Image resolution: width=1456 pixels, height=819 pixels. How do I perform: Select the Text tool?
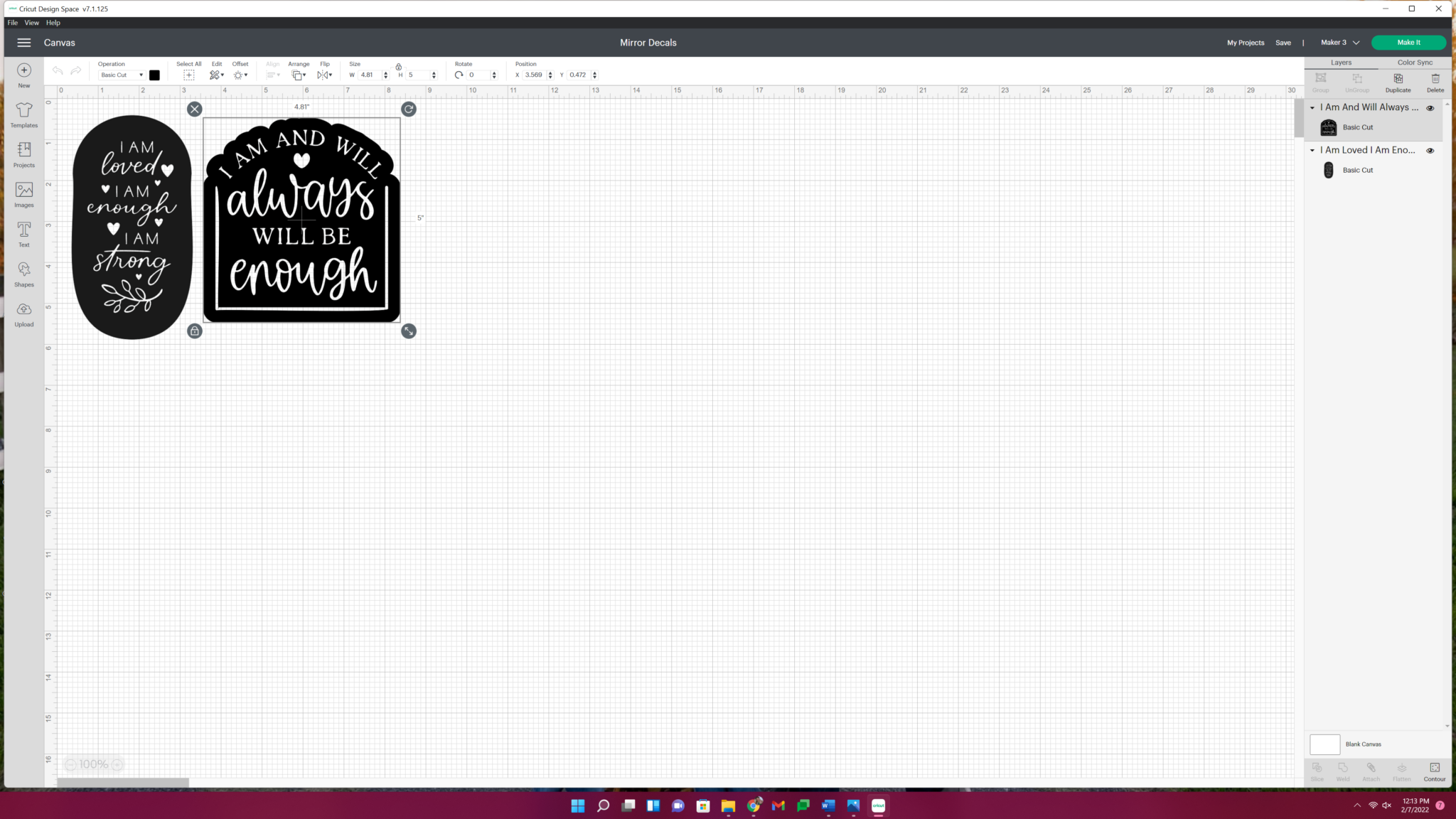pyautogui.click(x=23, y=234)
